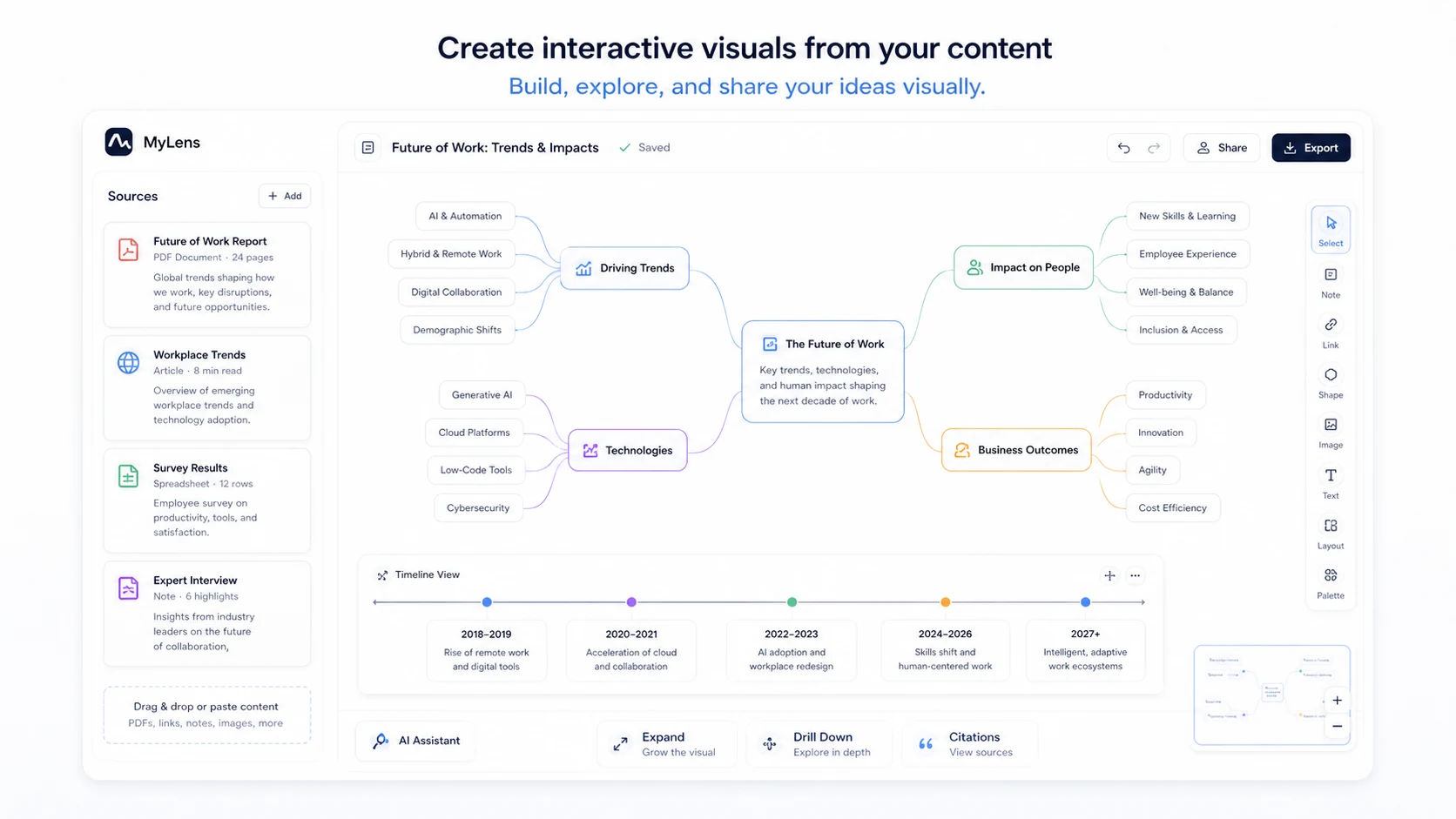Zoom out with the minimap minus button
The width and height of the screenshot is (1456, 819).
tap(1337, 726)
